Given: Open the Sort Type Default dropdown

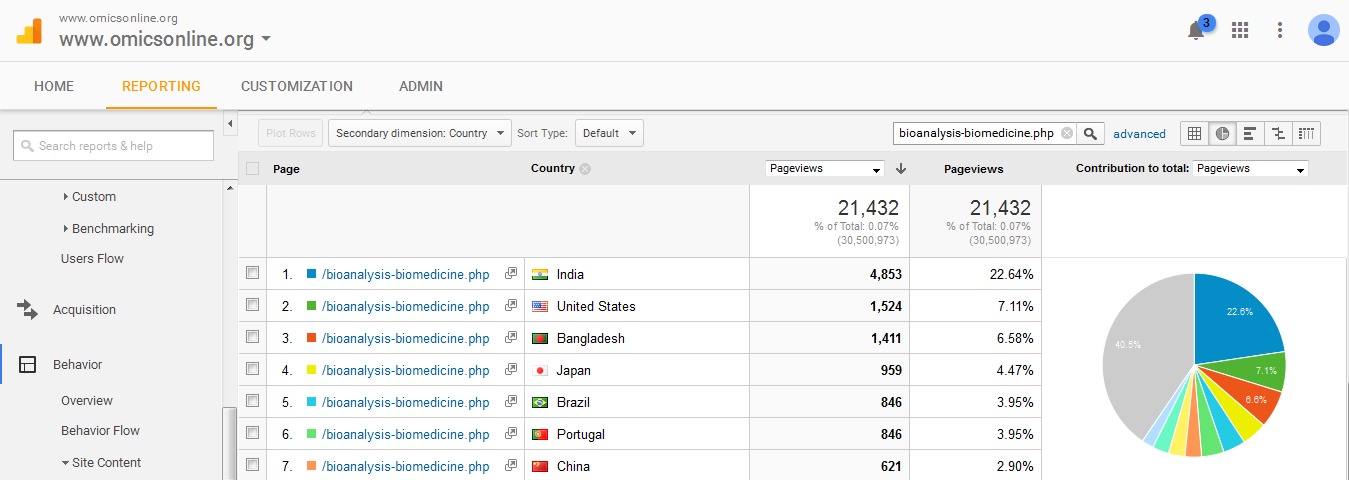Looking at the screenshot, I should tap(609, 133).
